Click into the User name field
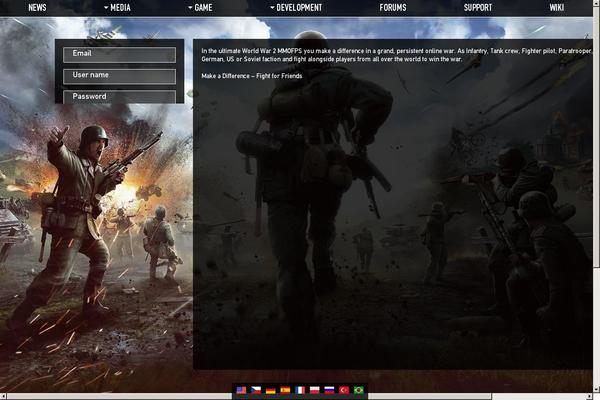Viewport: 600px width, 400px height. tap(119, 76)
